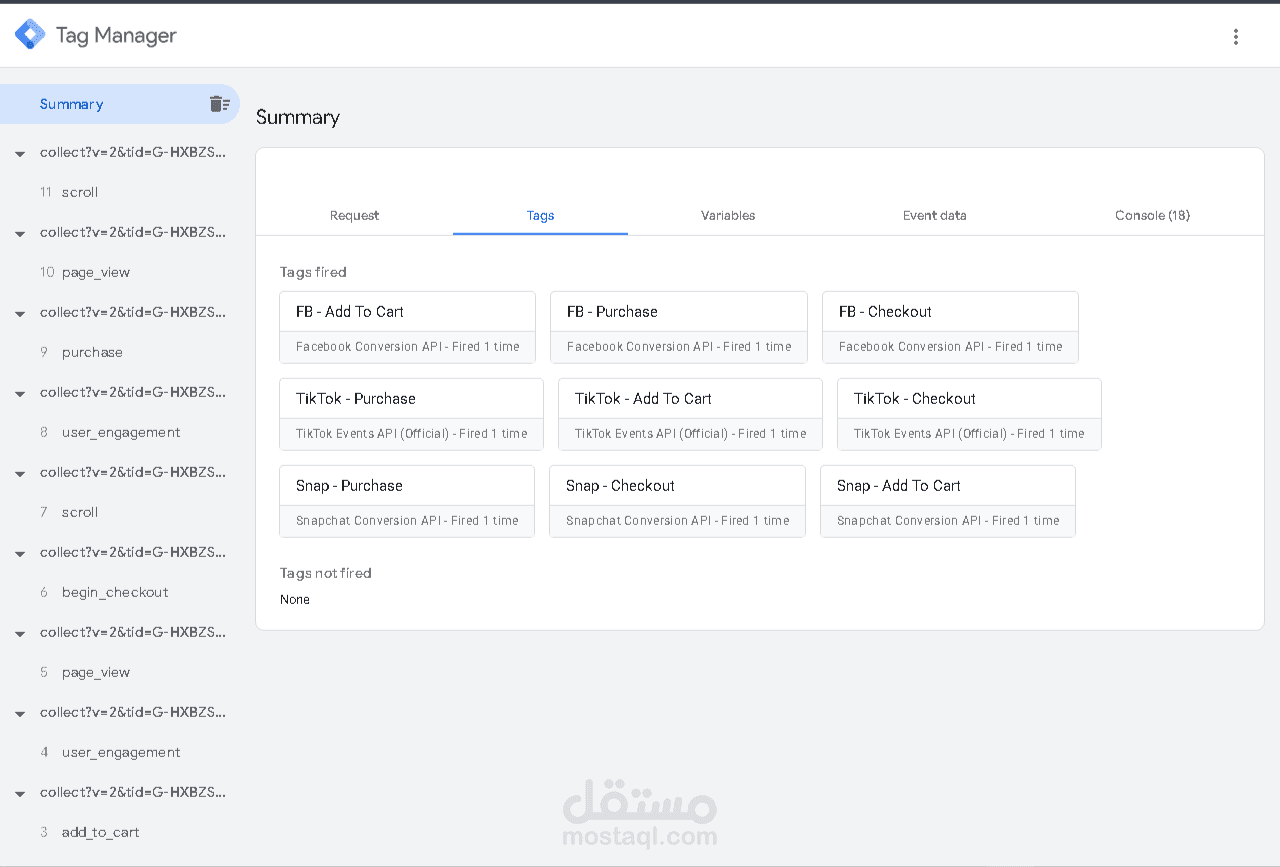Select event 8 user_engagement
The width and height of the screenshot is (1280, 867).
pos(120,432)
